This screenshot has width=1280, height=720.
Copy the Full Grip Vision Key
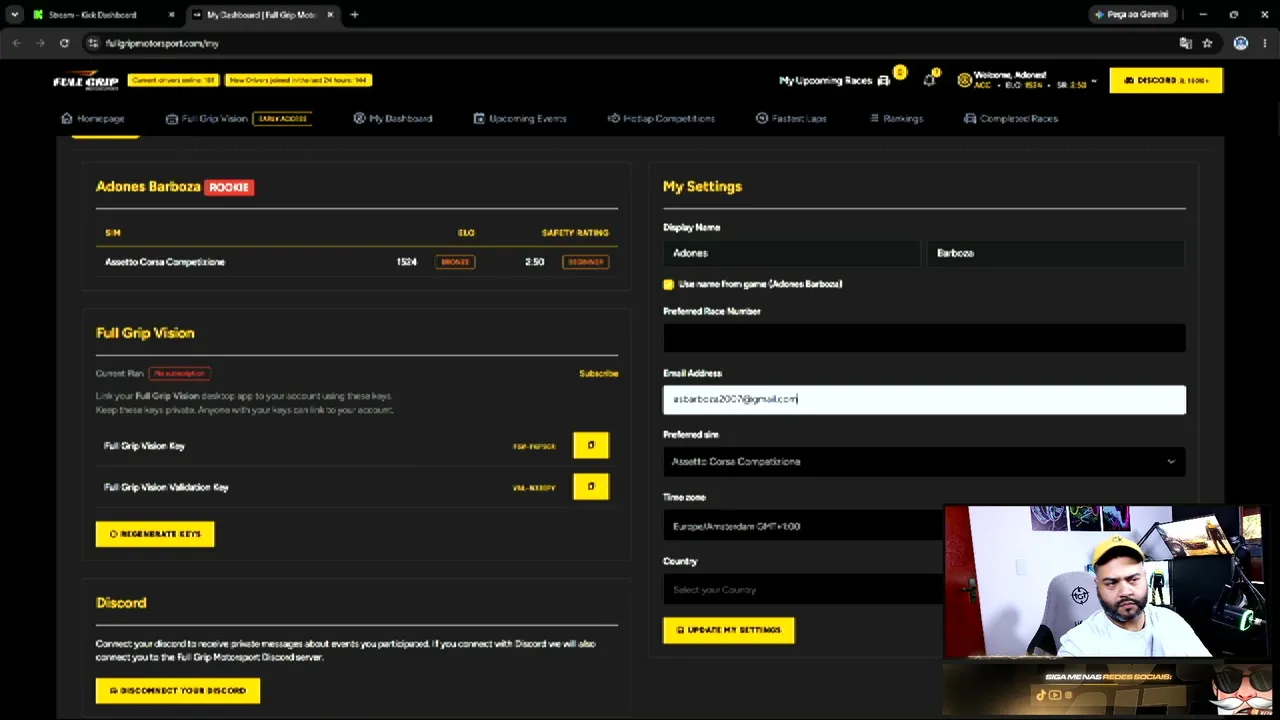coord(591,445)
